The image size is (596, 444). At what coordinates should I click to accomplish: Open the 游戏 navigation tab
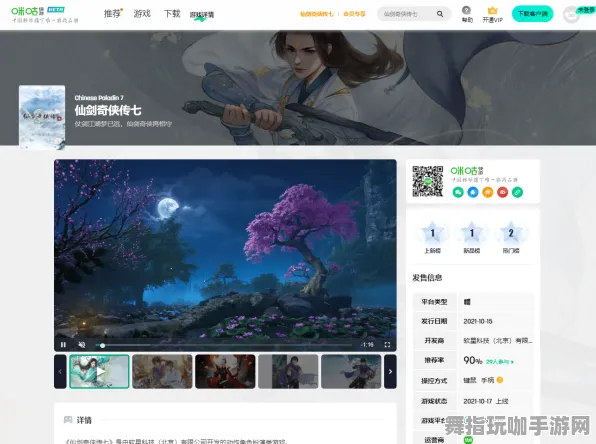[x=142, y=14]
